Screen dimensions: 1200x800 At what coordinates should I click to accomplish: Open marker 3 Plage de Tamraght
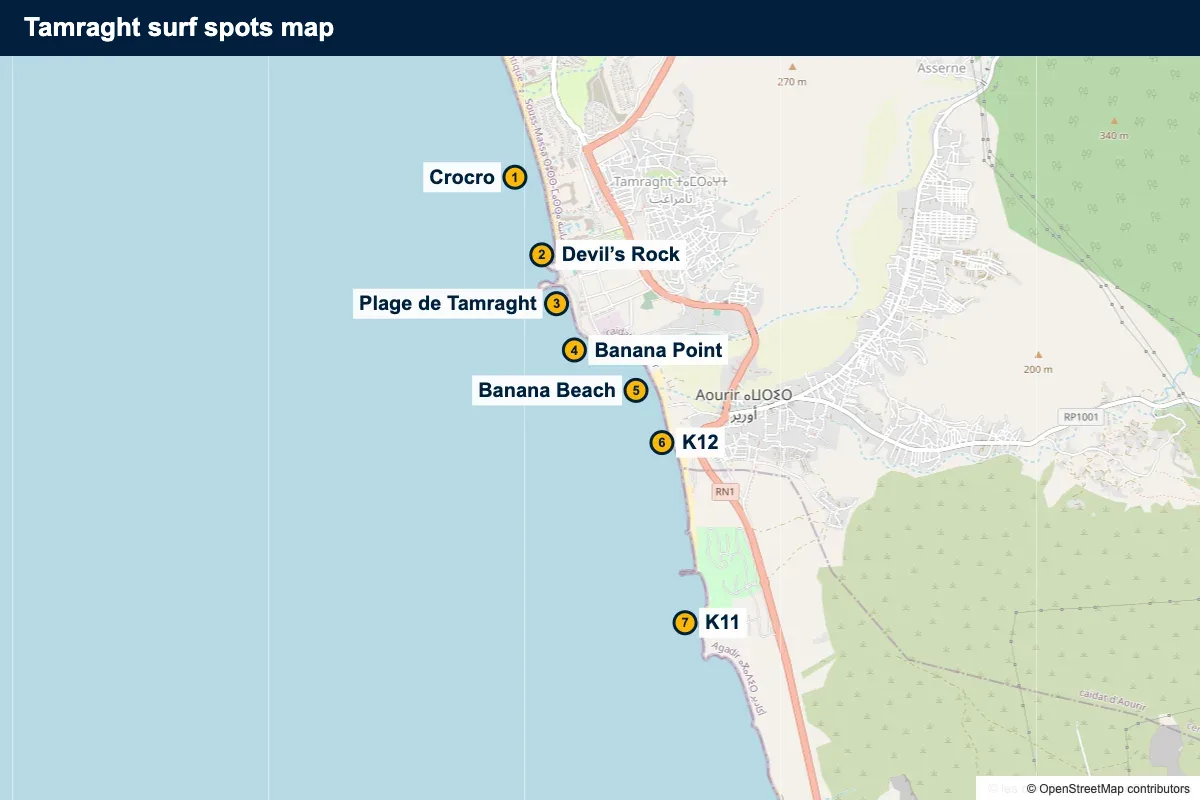point(557,303)
